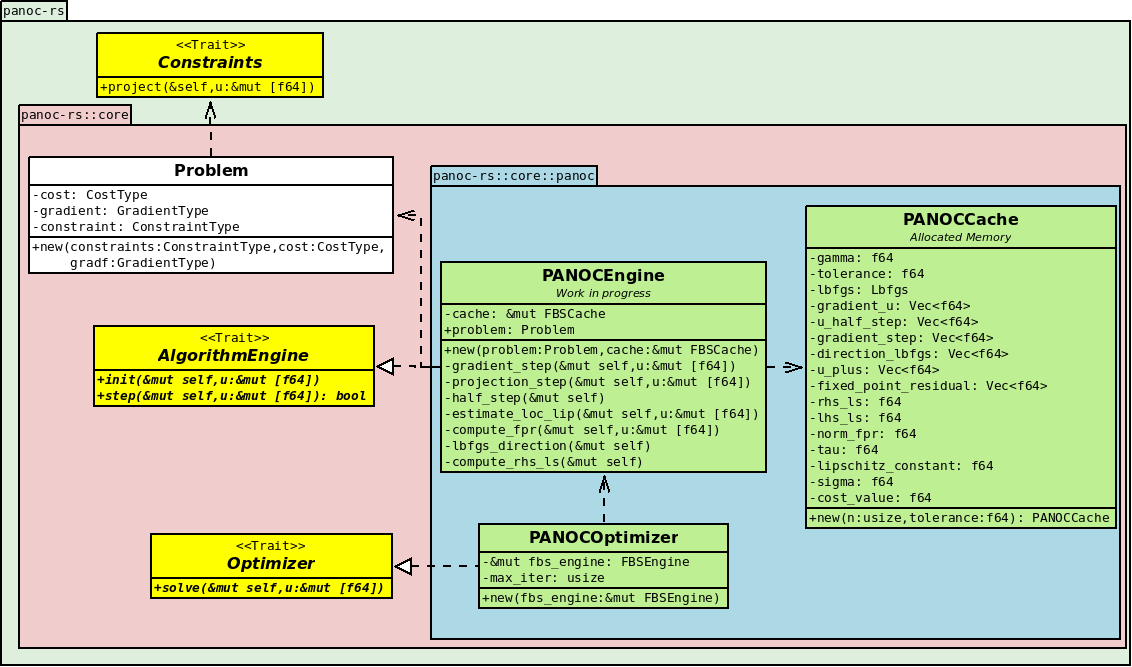Screen dimensions: 1132x667
Task: Select the project(&self,u:&mut [f64]) method
Action: pos(207,87)
